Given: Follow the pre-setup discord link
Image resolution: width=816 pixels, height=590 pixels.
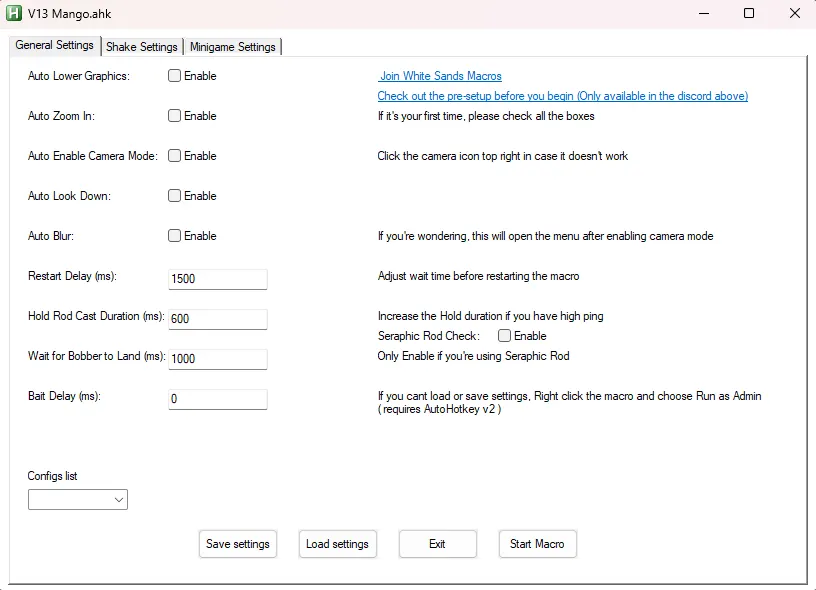Looking at the screenshot, I should pyautogui.click(x=562, y=96).
